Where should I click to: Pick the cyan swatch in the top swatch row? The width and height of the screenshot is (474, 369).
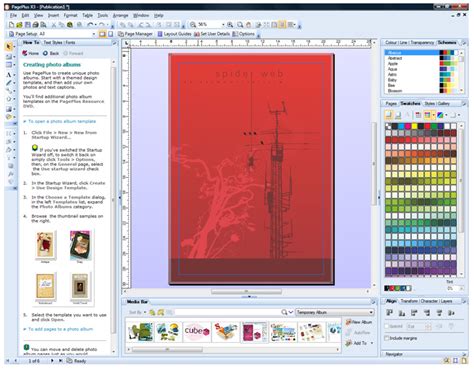click(401, 126)
